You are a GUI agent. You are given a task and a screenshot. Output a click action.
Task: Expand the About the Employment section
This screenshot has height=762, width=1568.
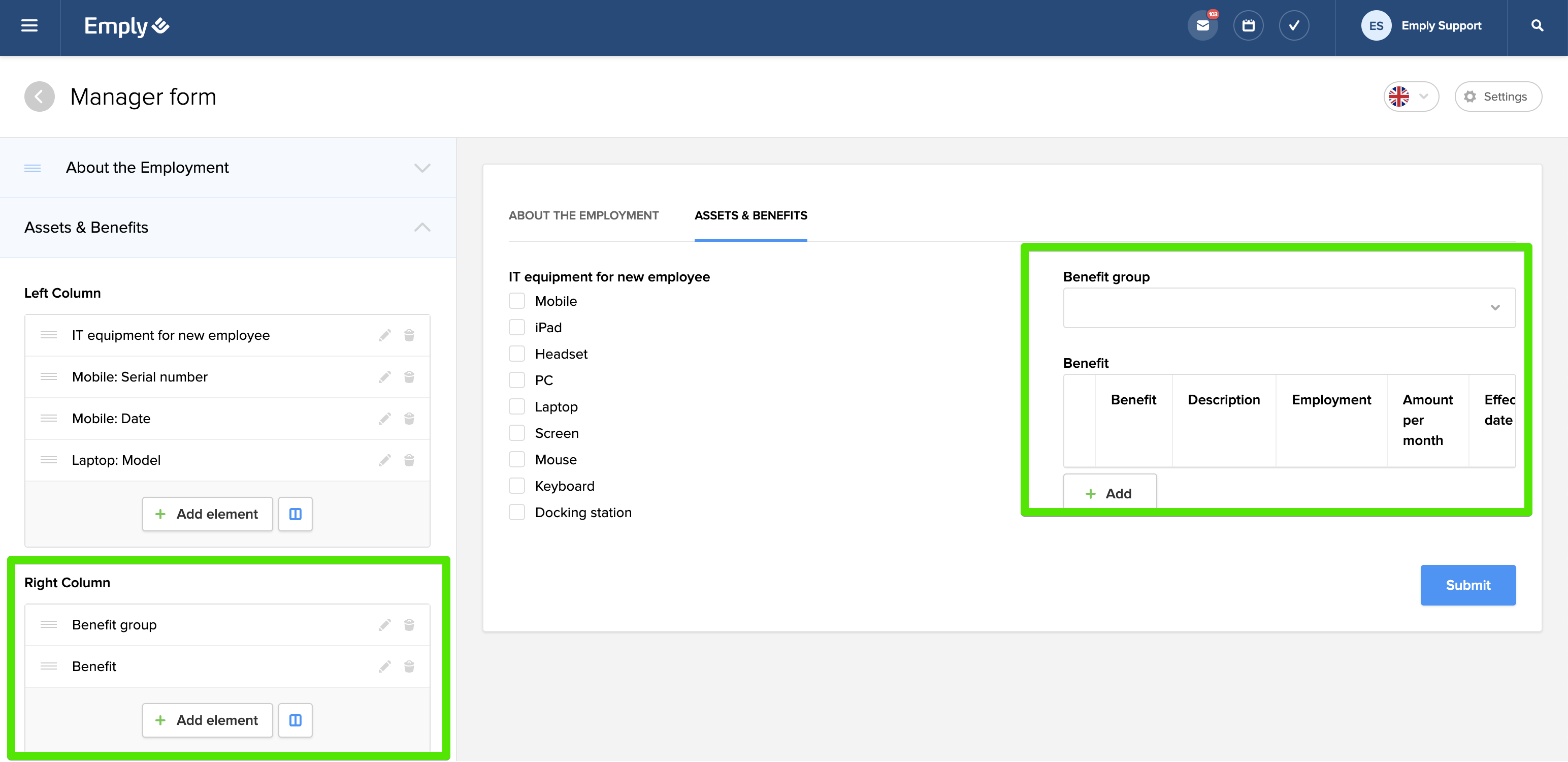(422, 168)
